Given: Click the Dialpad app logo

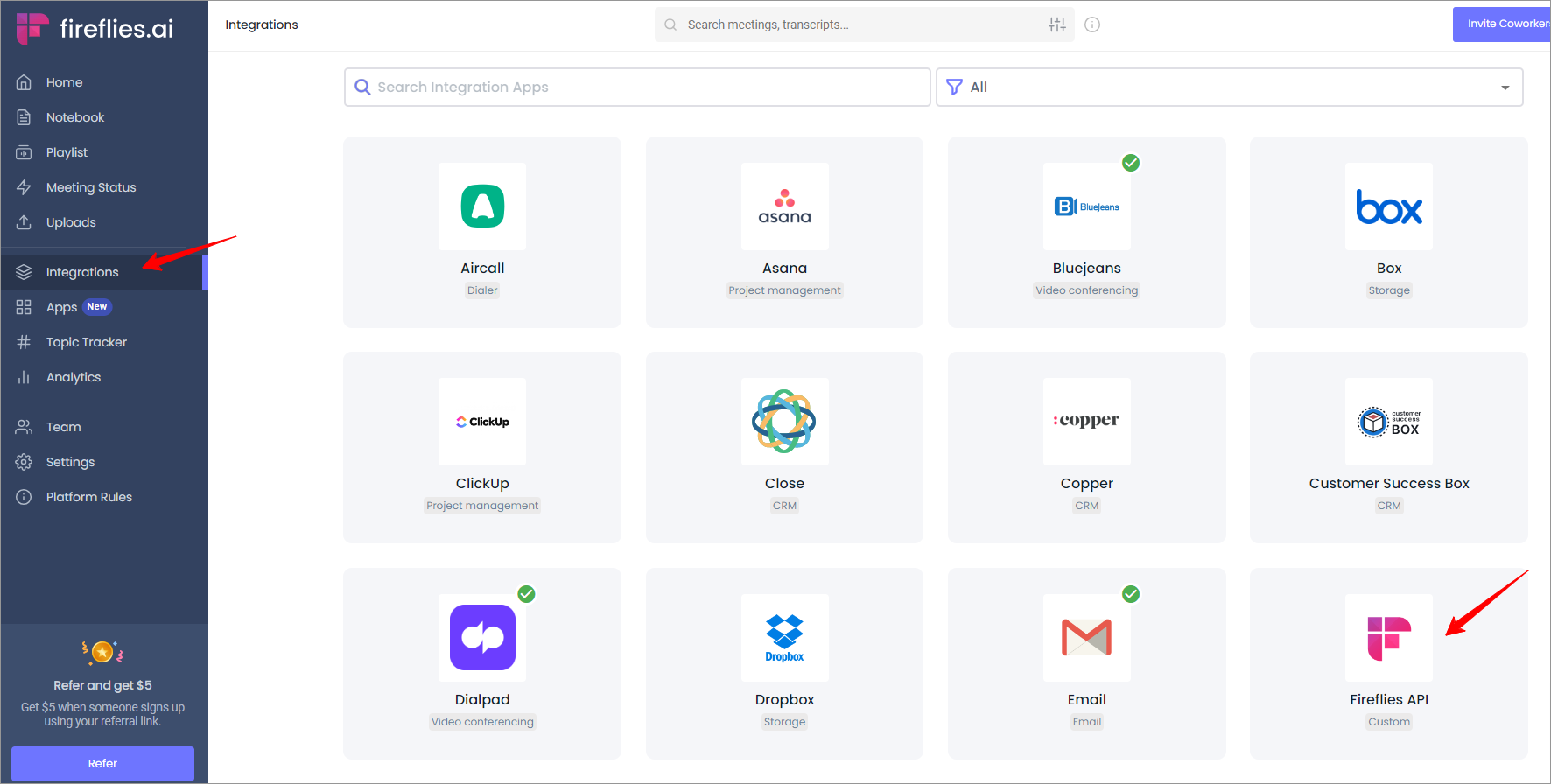Looking at the screenshot, I should point(482,638).
